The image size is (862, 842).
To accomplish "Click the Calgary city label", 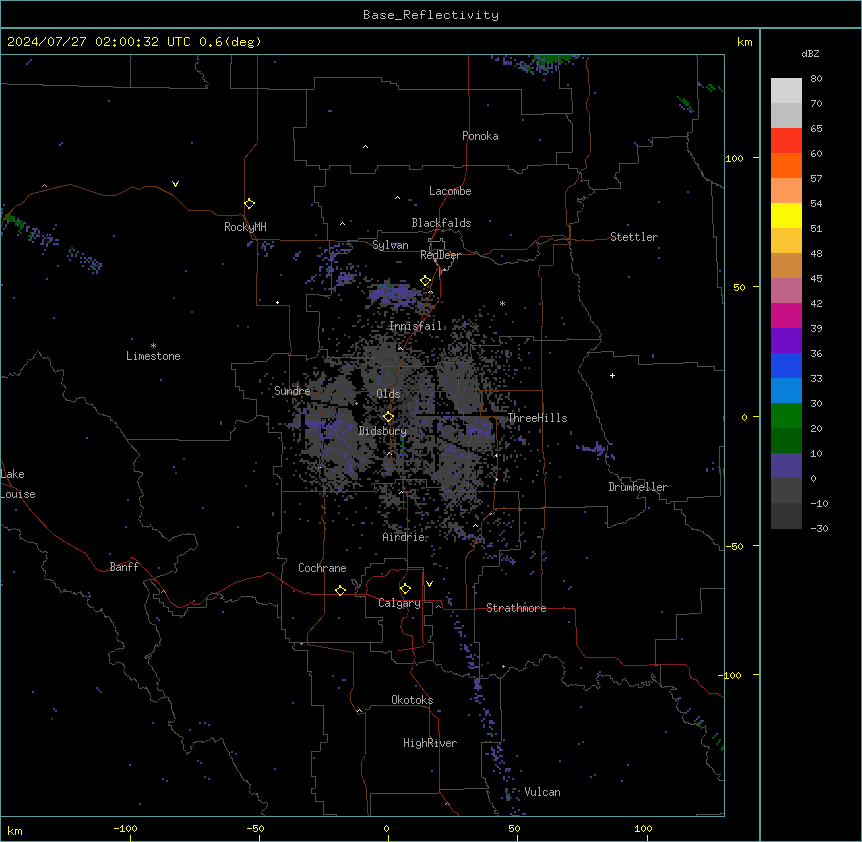I will pos(399,603).
